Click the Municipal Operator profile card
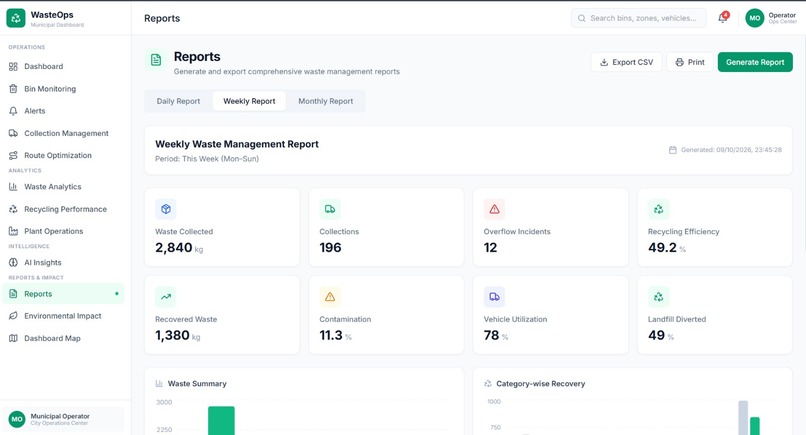The width and height of the screenshot is (806, 435). (64, 419)
